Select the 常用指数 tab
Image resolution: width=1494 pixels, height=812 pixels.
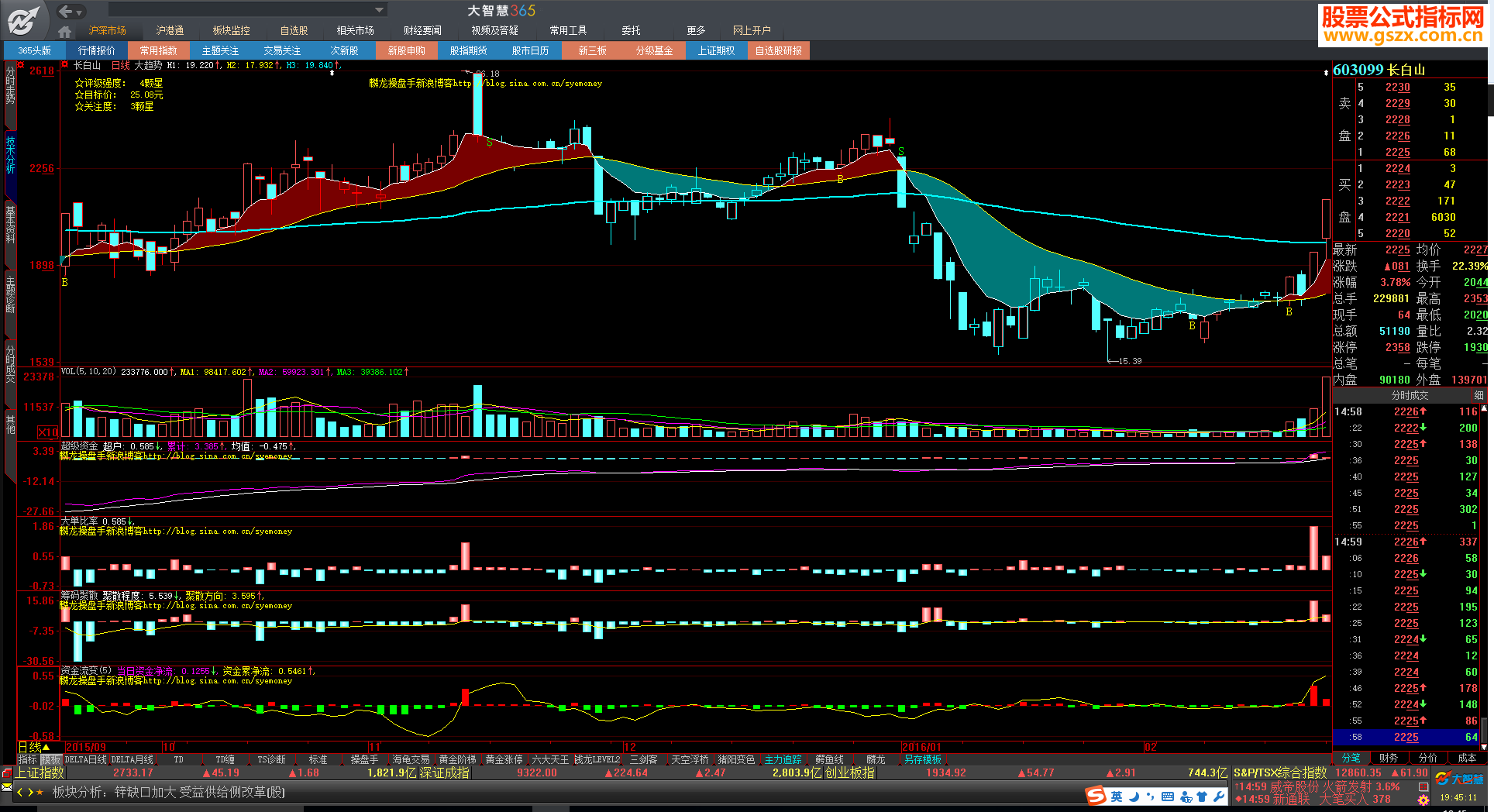point(159,50)
